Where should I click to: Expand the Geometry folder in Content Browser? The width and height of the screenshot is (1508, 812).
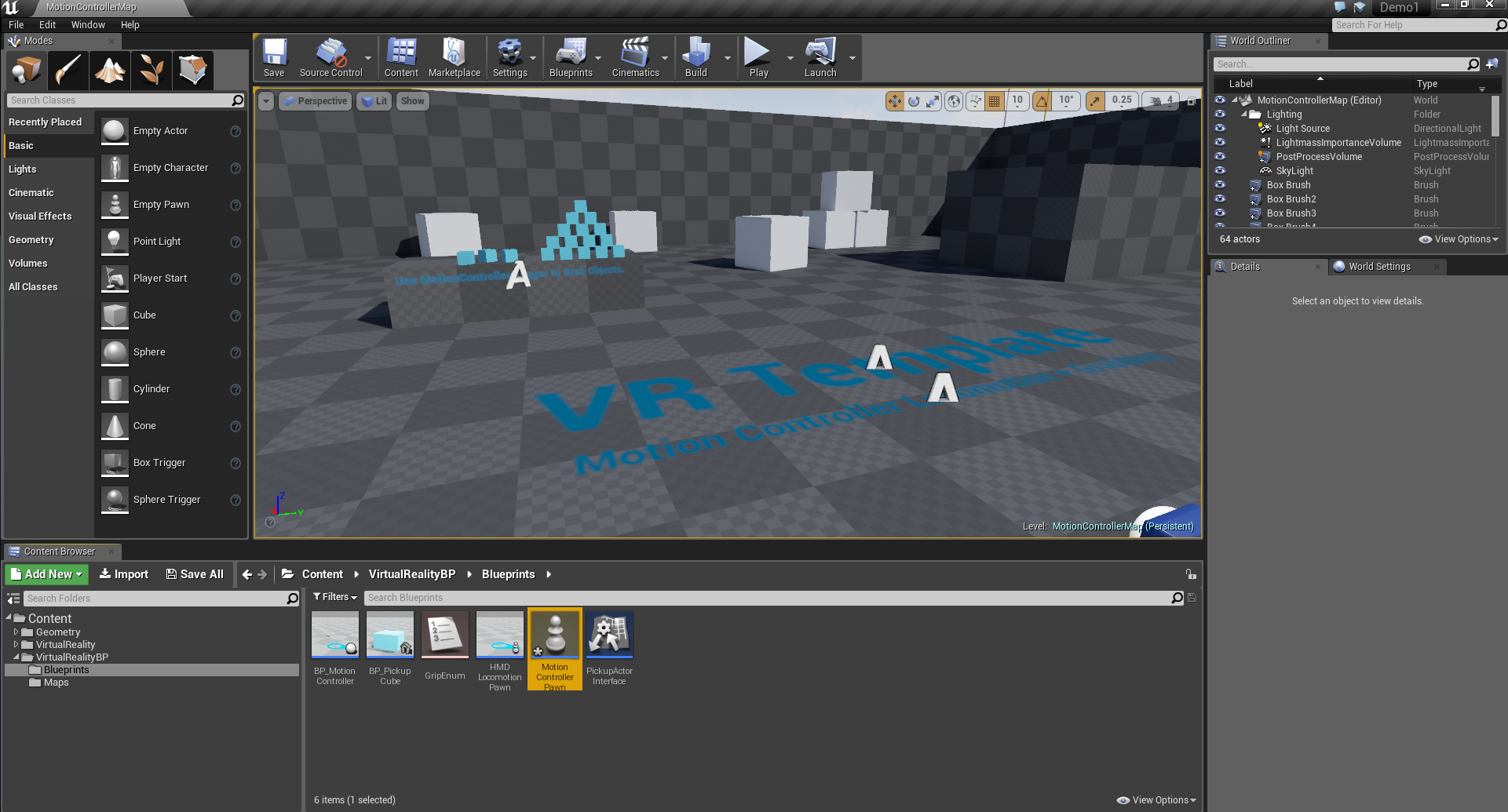pyautogui.click(x=14, y=632)
